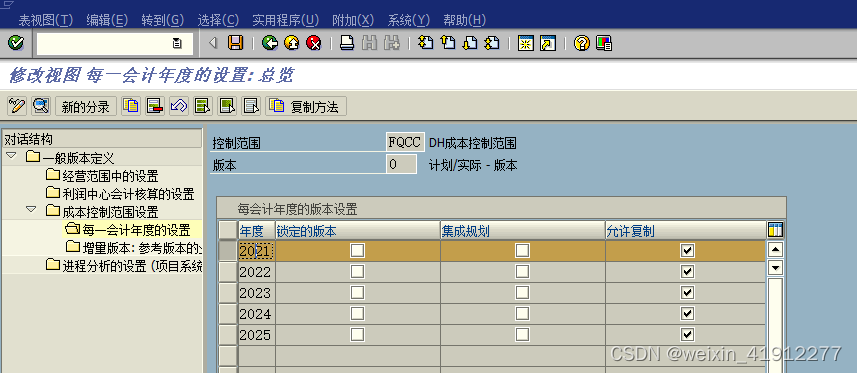Select the row marker for year 2022
This screenshot has height=373, width=857.
pos(228,271)
